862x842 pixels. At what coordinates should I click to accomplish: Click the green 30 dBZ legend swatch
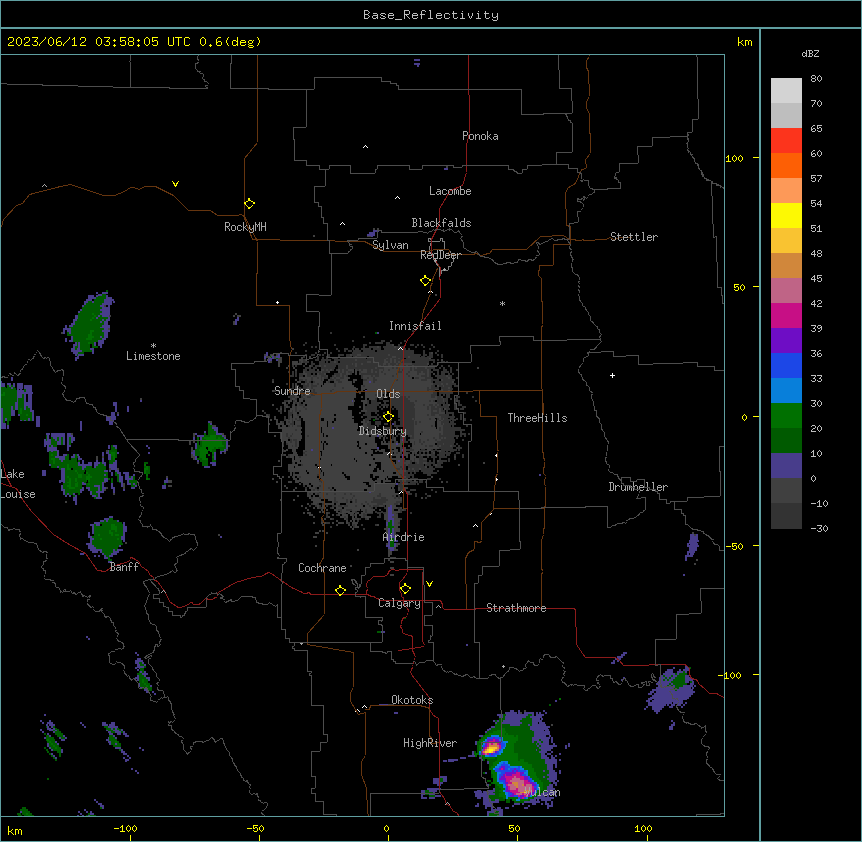(x=786, y=416)
